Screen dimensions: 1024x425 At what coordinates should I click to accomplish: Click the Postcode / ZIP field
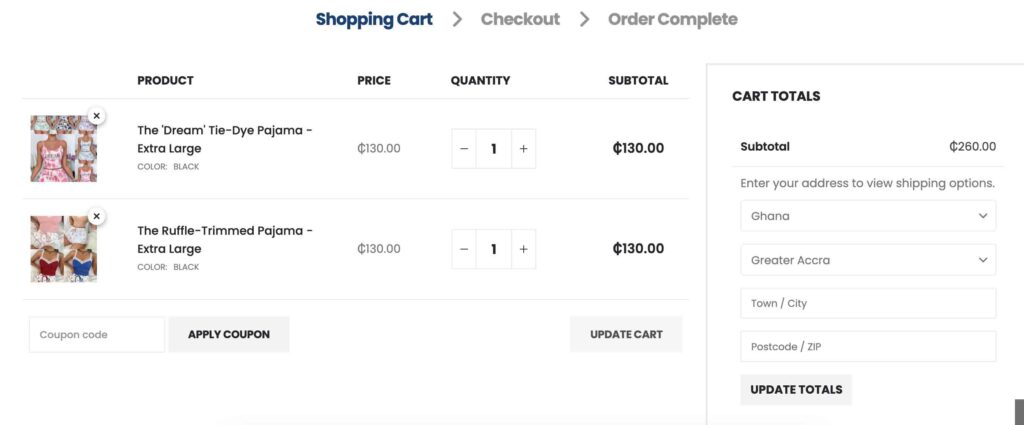(x=868, y=347)
